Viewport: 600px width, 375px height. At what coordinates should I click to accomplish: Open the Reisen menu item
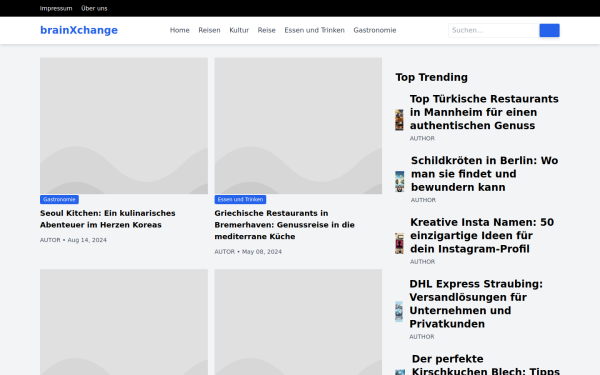(x=209, y=30)
